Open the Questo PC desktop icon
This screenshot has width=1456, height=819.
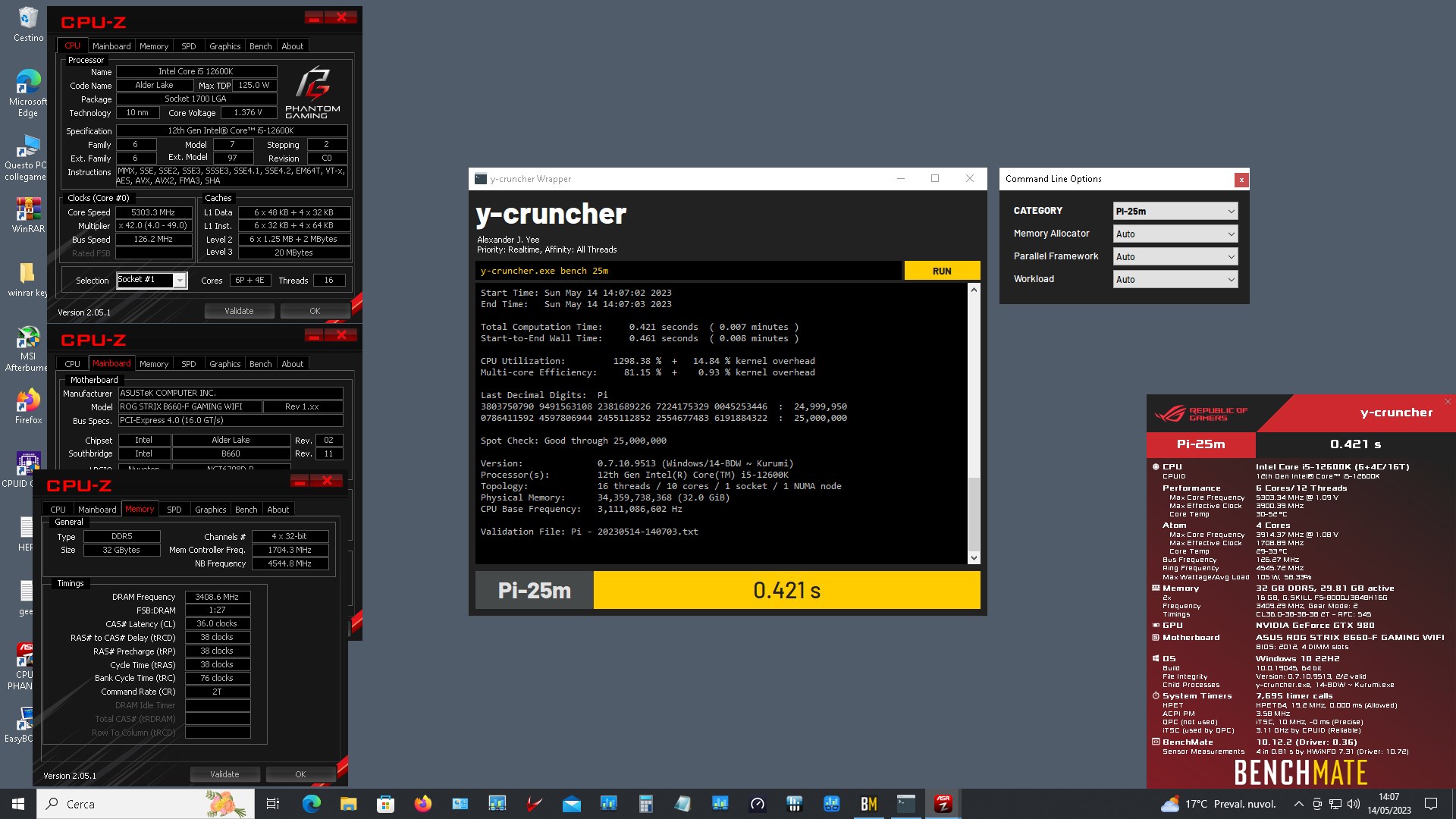coord(26,157)
